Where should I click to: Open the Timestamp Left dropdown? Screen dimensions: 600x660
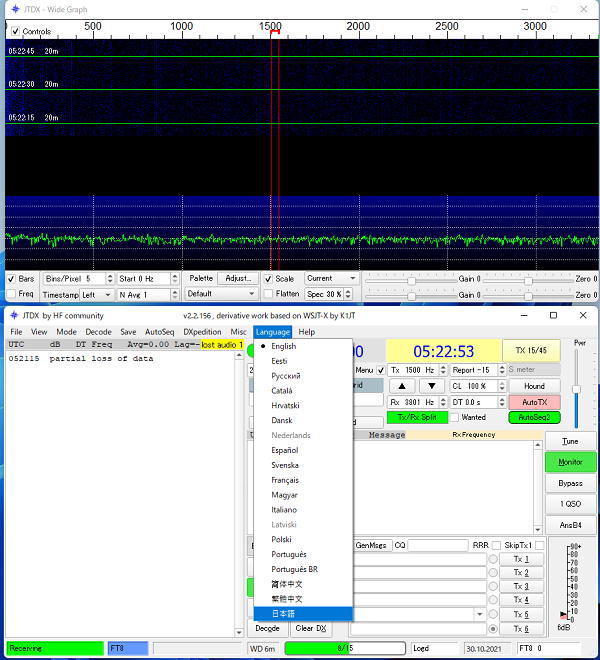96,295
